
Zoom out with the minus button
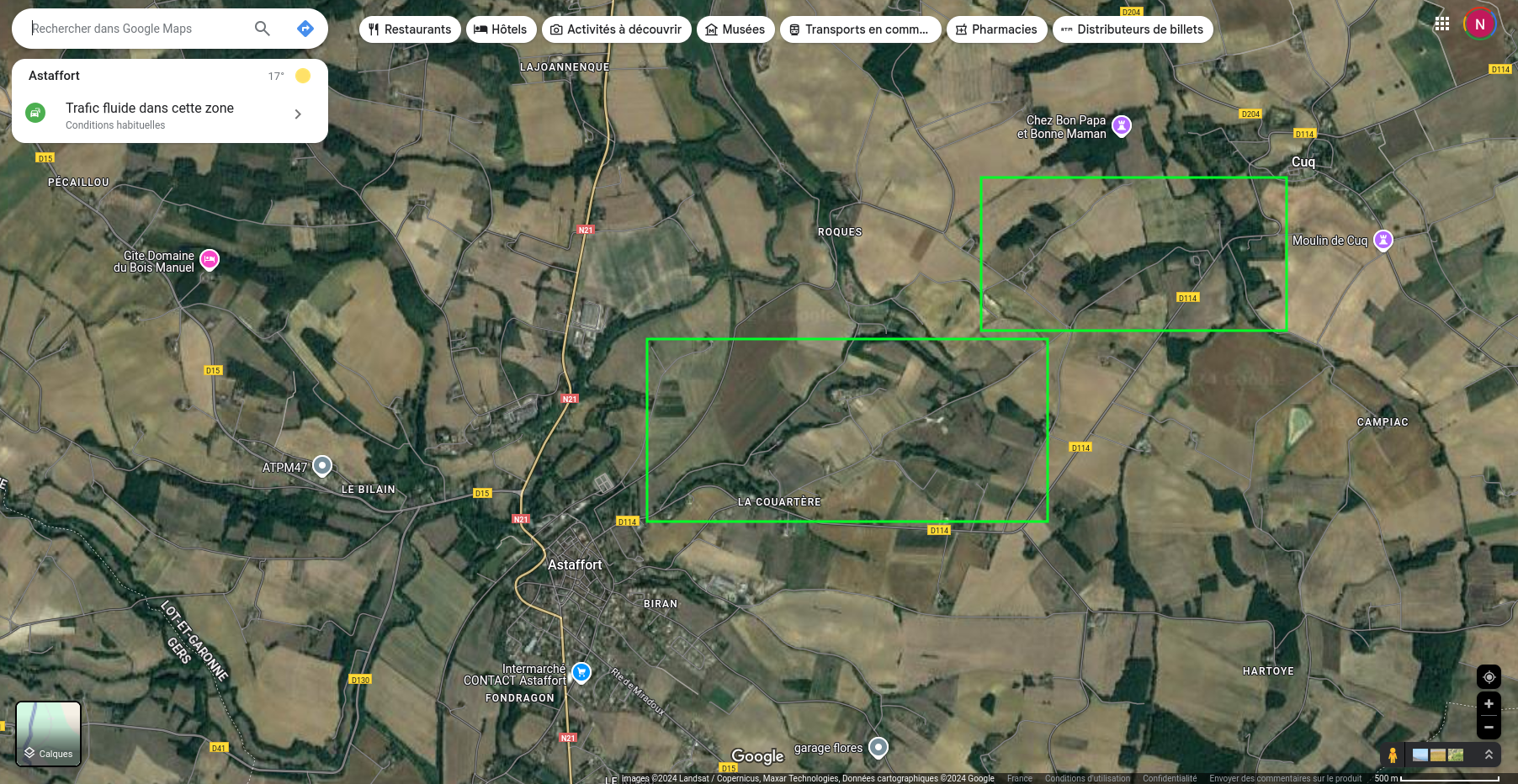1489,727
